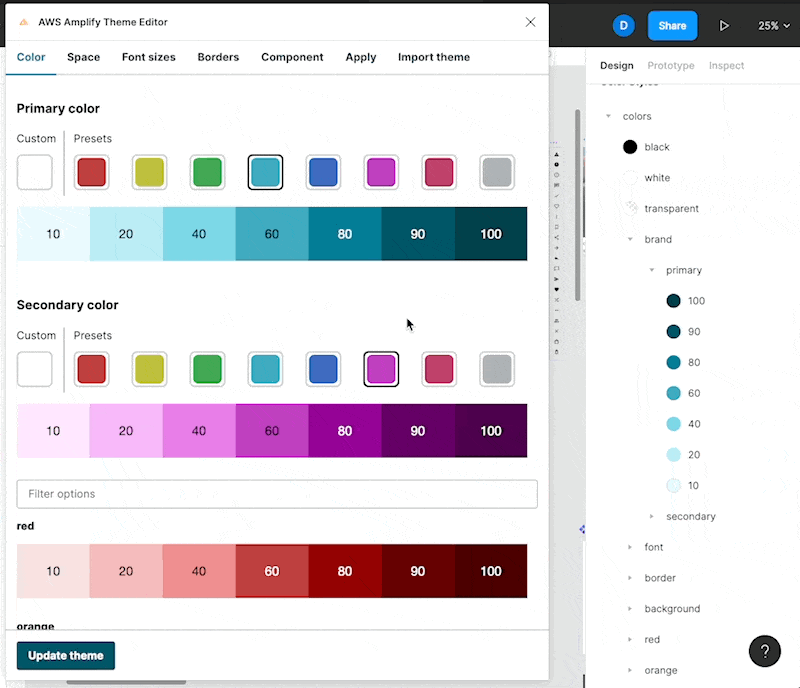The width and height of the screenshot is (800, 688).
Task: Select the purple primary preset
Action: coord(381,172)
